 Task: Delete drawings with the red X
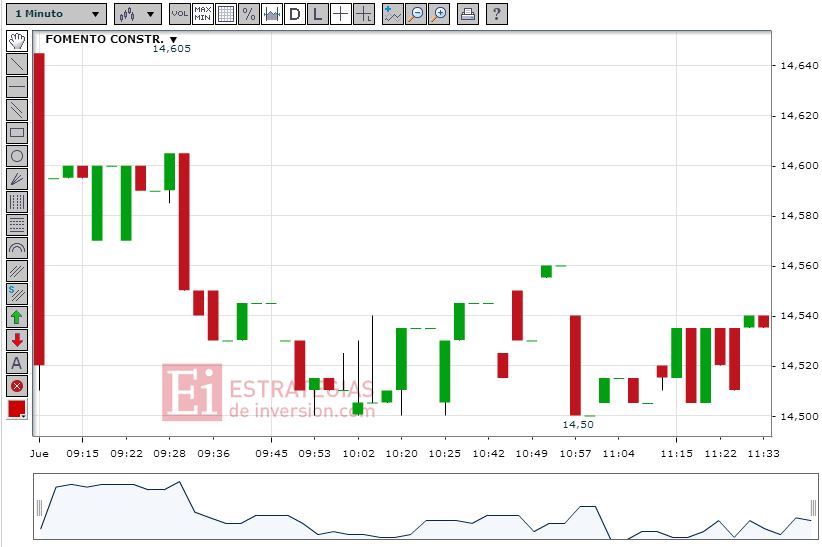[17, 387]
